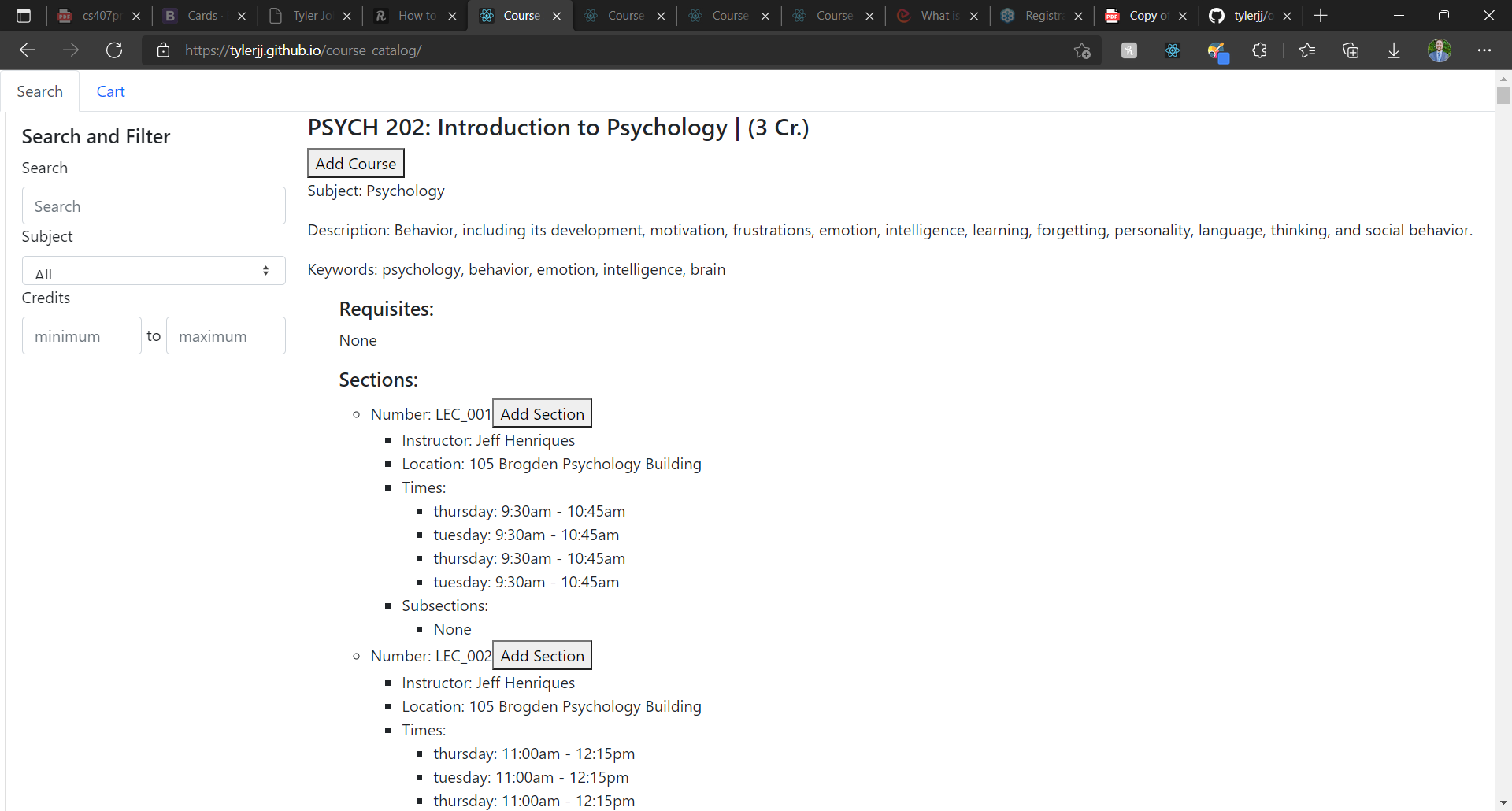Add Section for LEC_002
The width and height of the screenshot is (1512, 811).
click(542, 655)
